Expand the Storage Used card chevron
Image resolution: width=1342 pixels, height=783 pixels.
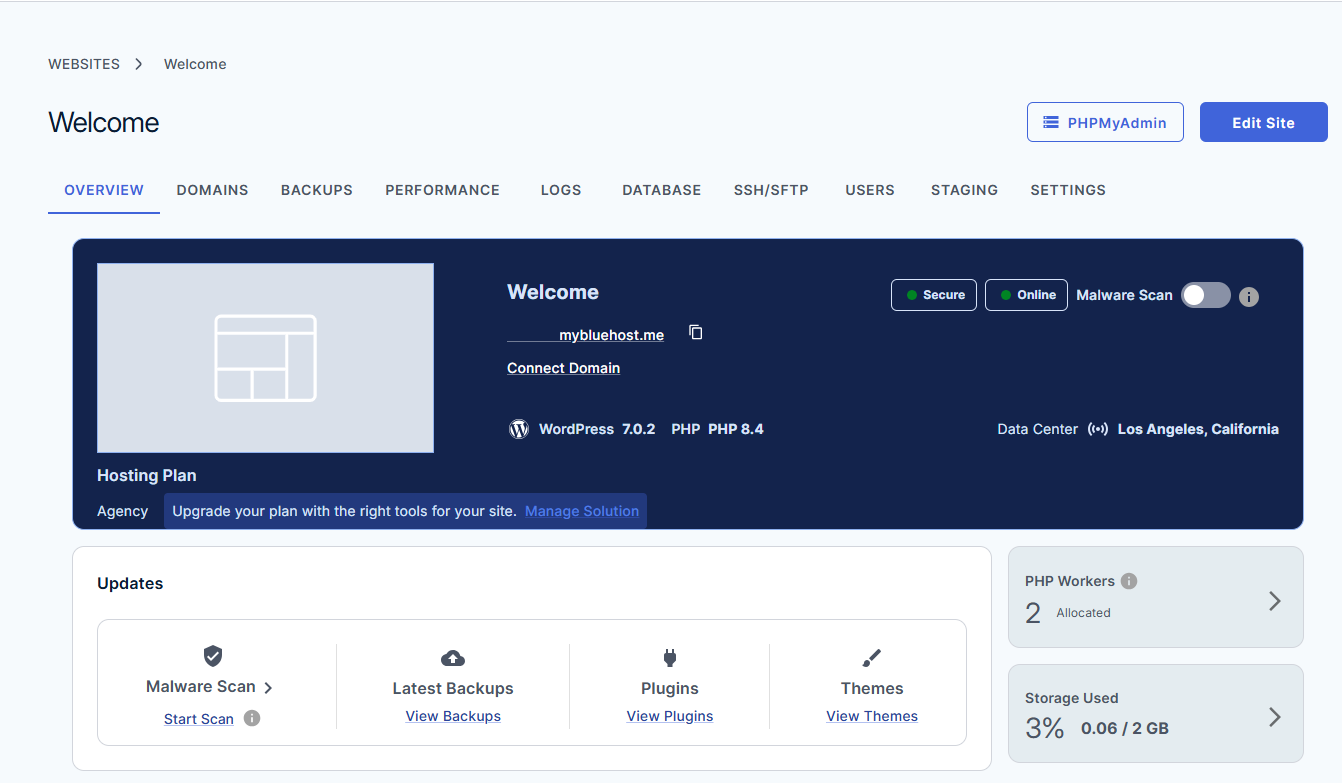pos(1275,717)
